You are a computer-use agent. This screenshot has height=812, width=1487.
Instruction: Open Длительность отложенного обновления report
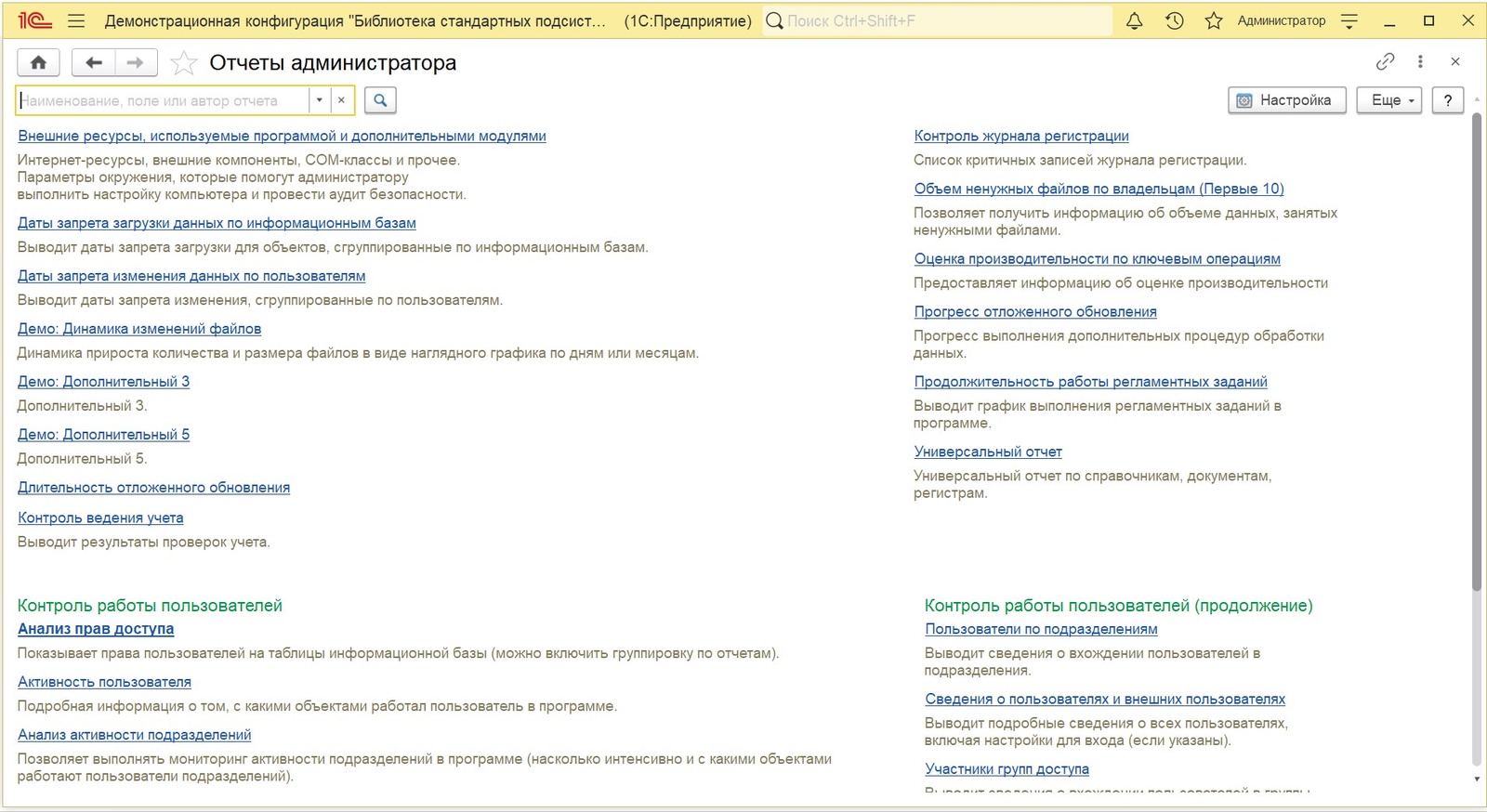point(153,488)
